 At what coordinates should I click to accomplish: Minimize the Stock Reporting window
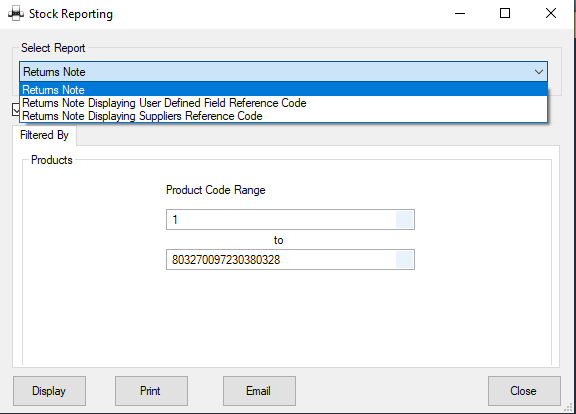[460, 14]
